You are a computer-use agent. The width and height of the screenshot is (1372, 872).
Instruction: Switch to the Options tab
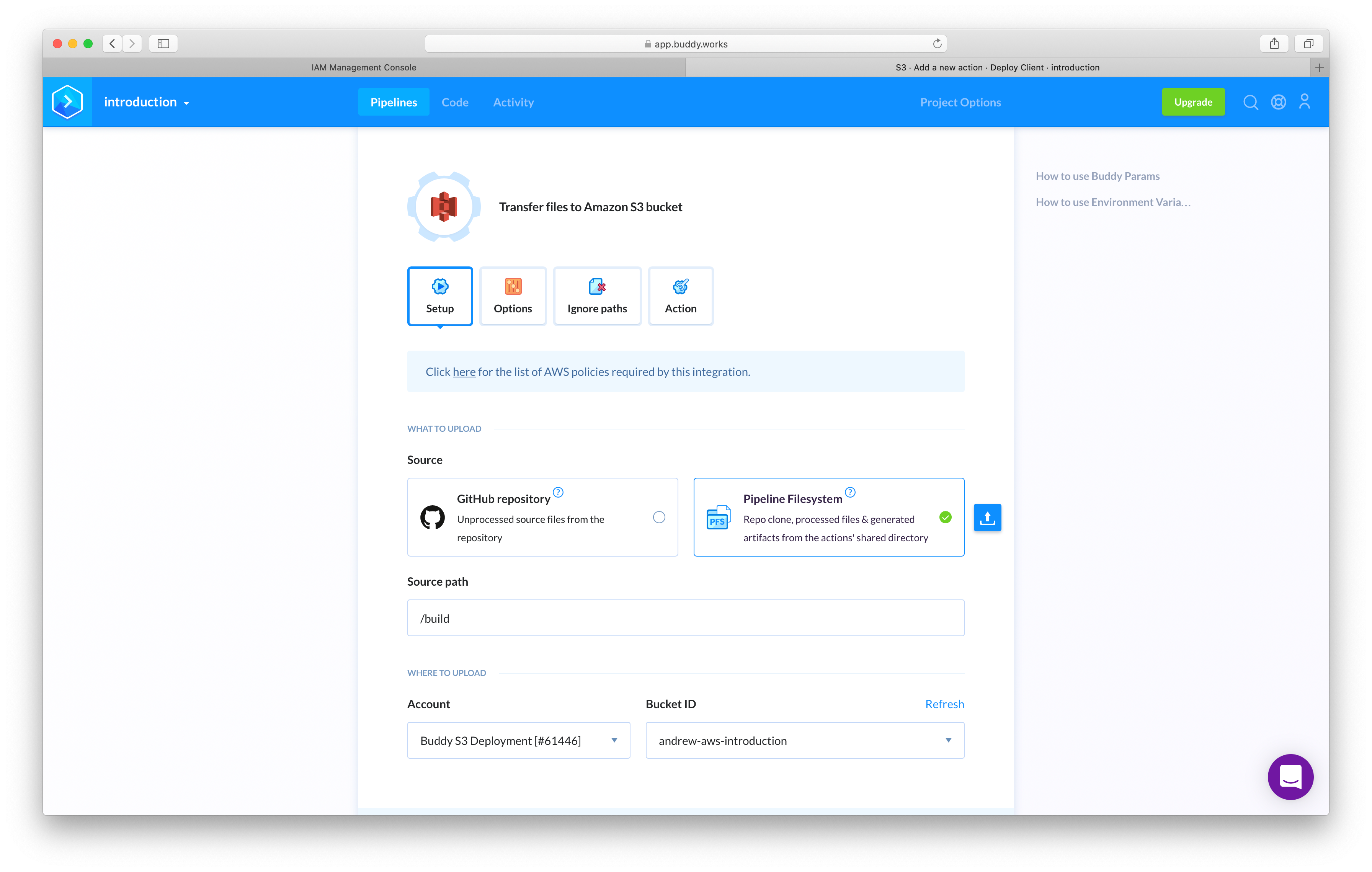513,296
